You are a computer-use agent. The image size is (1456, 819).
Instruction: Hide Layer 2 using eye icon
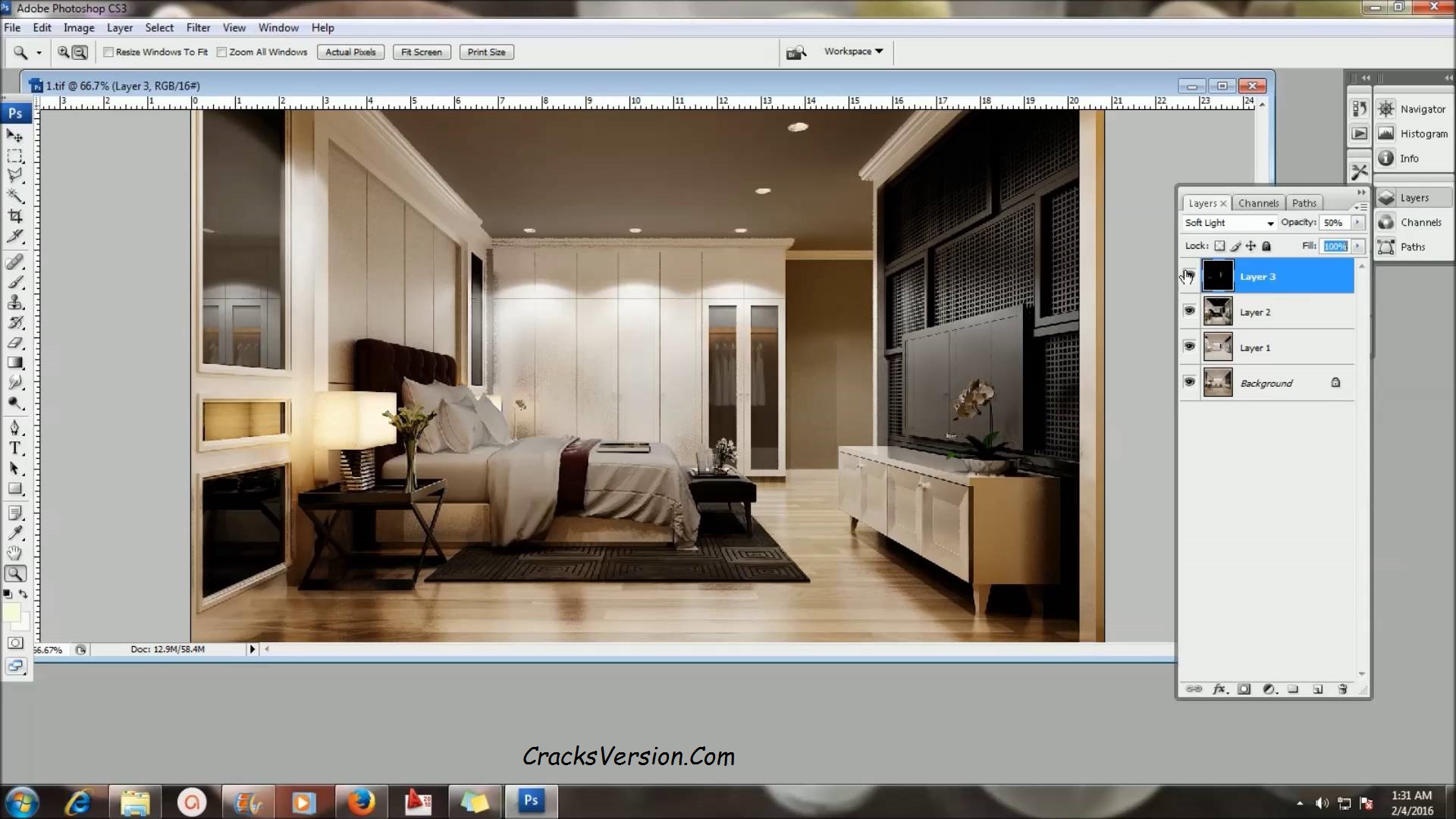tap(1189, 311)
